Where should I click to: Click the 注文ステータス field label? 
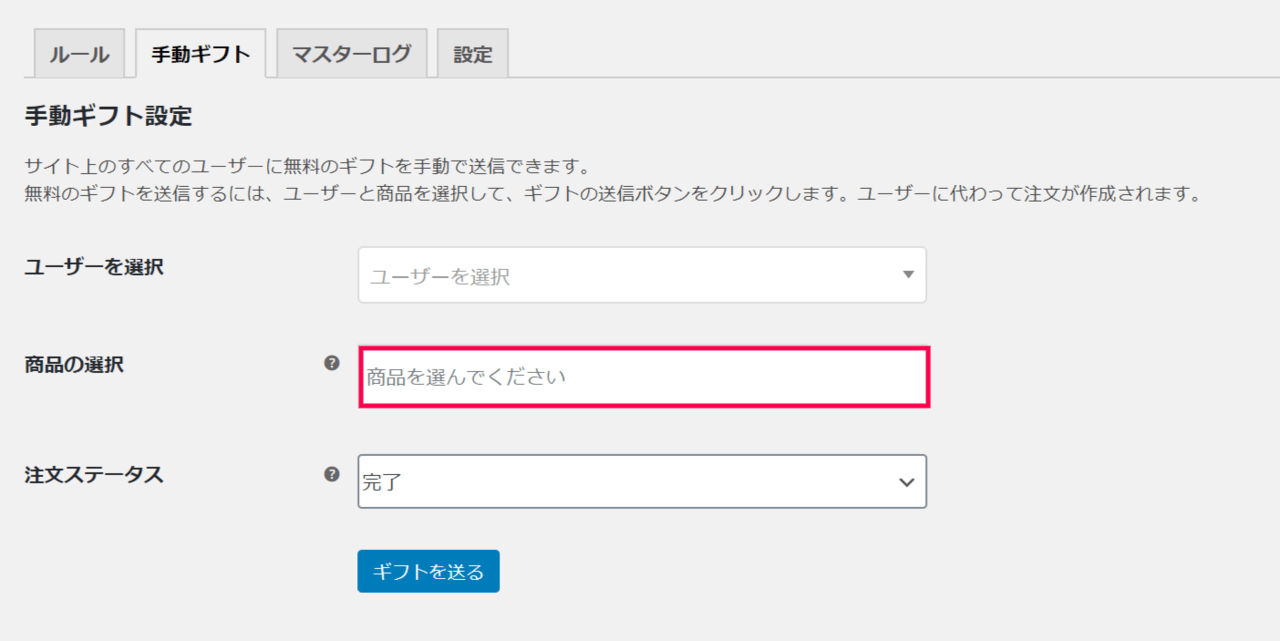click(93, 475)
